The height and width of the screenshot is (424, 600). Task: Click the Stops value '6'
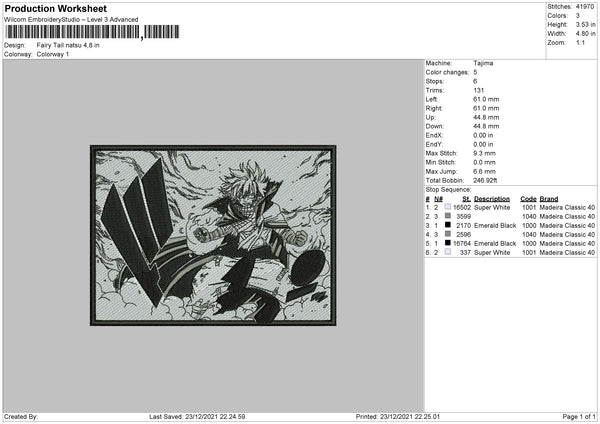click(475, 82)
